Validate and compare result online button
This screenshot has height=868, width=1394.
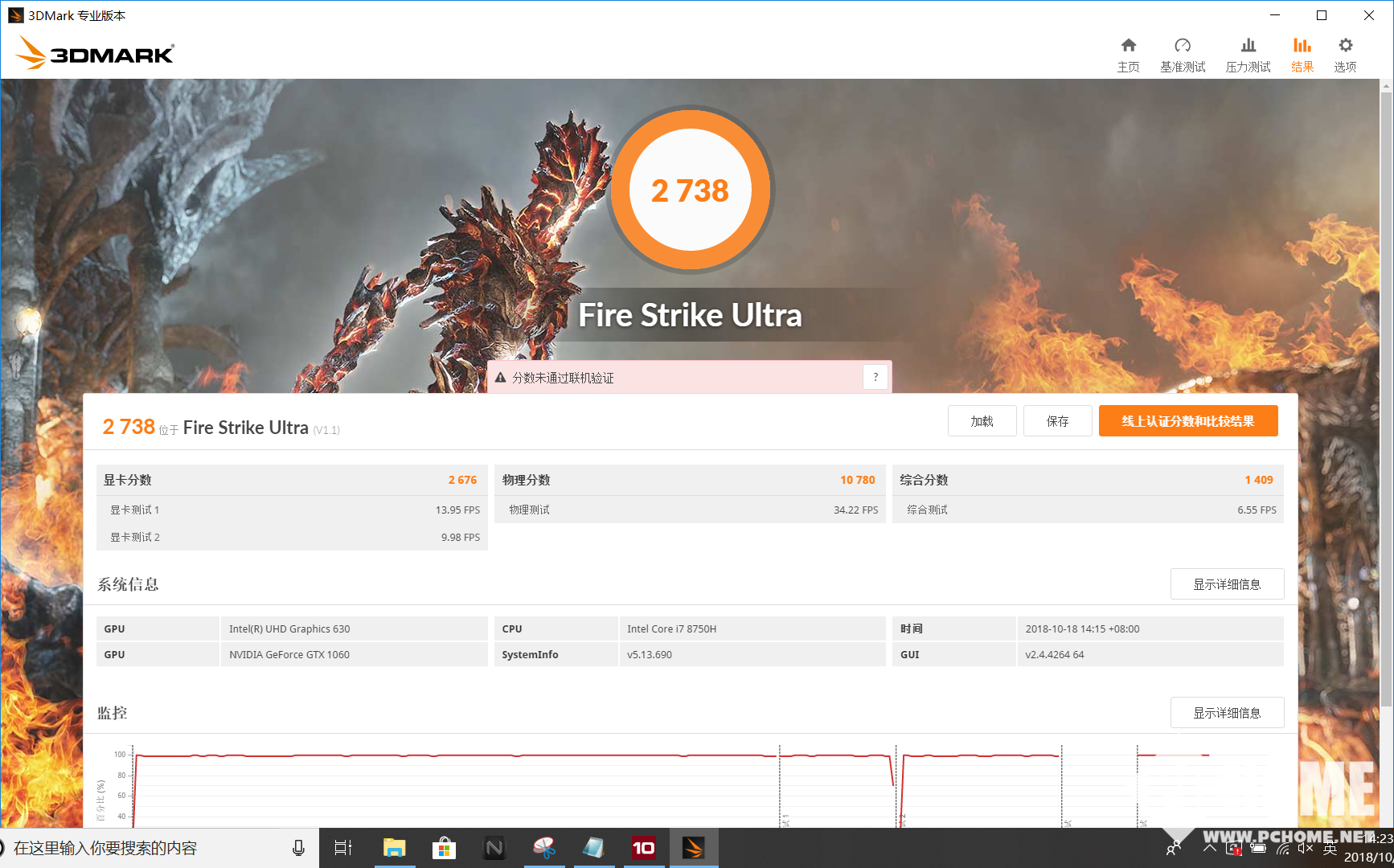[x=1187, y=421]
